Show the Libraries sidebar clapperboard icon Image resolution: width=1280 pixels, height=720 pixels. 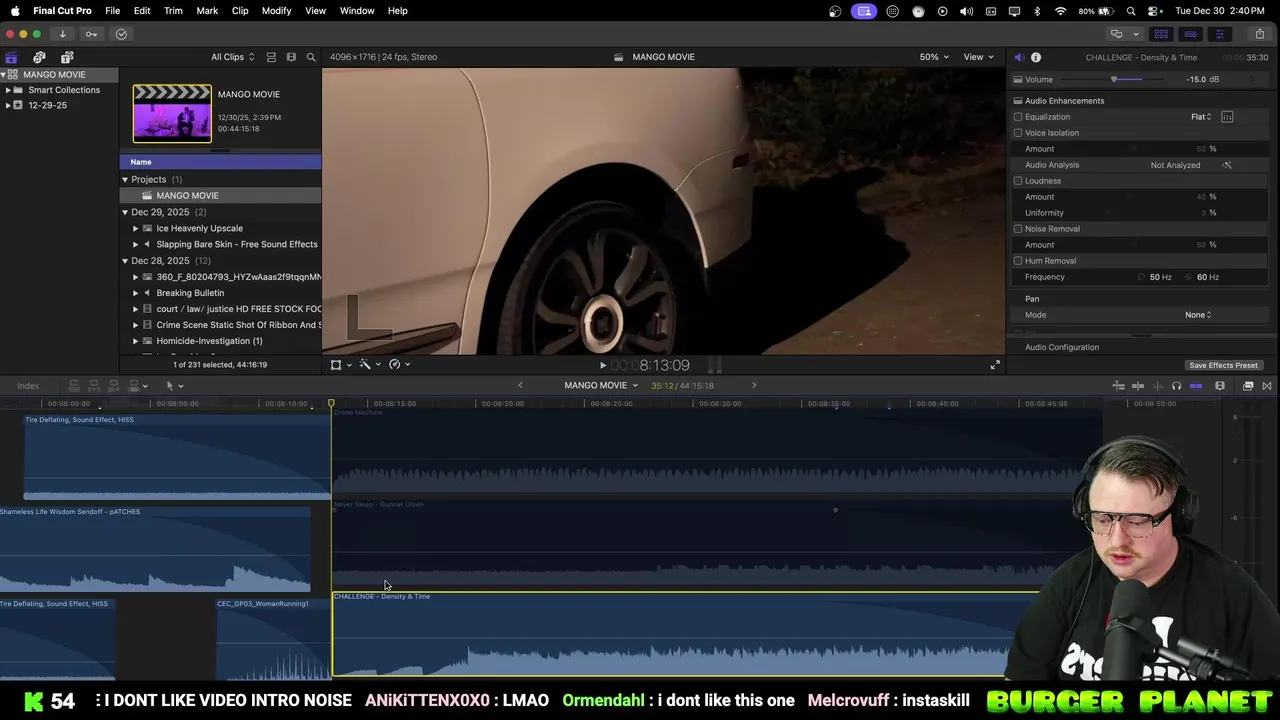tap(11, 57)
